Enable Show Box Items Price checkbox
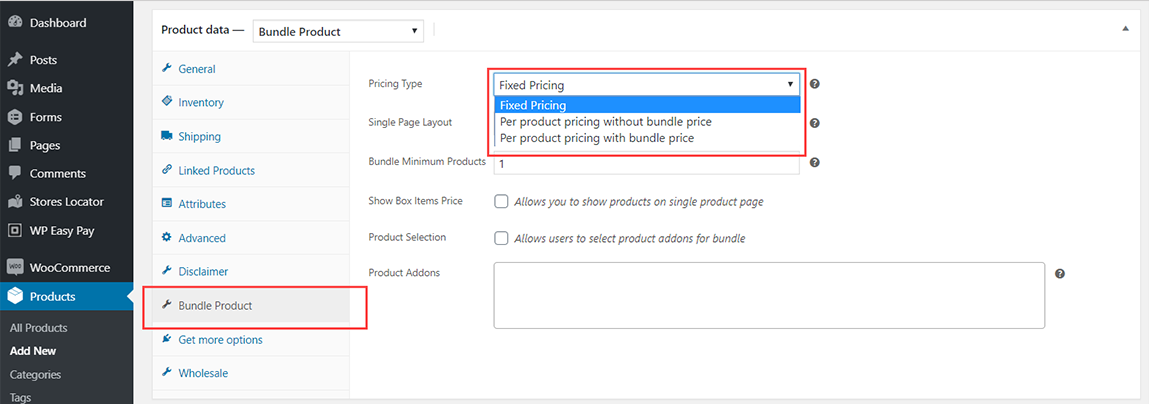The width and height of the screenshot is (1149, 404). pos(502,201)
